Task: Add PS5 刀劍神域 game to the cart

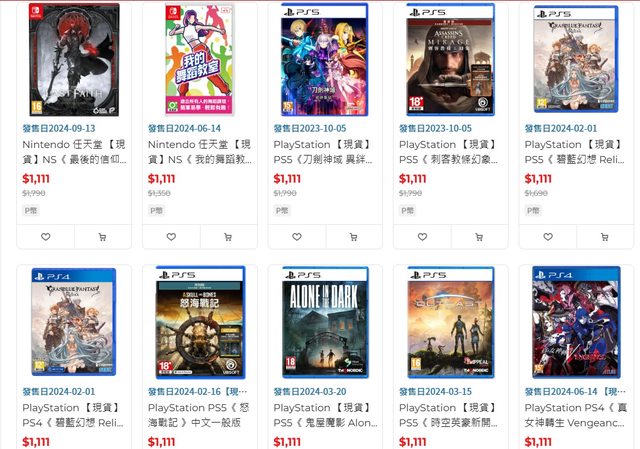Action: [353, 237]
